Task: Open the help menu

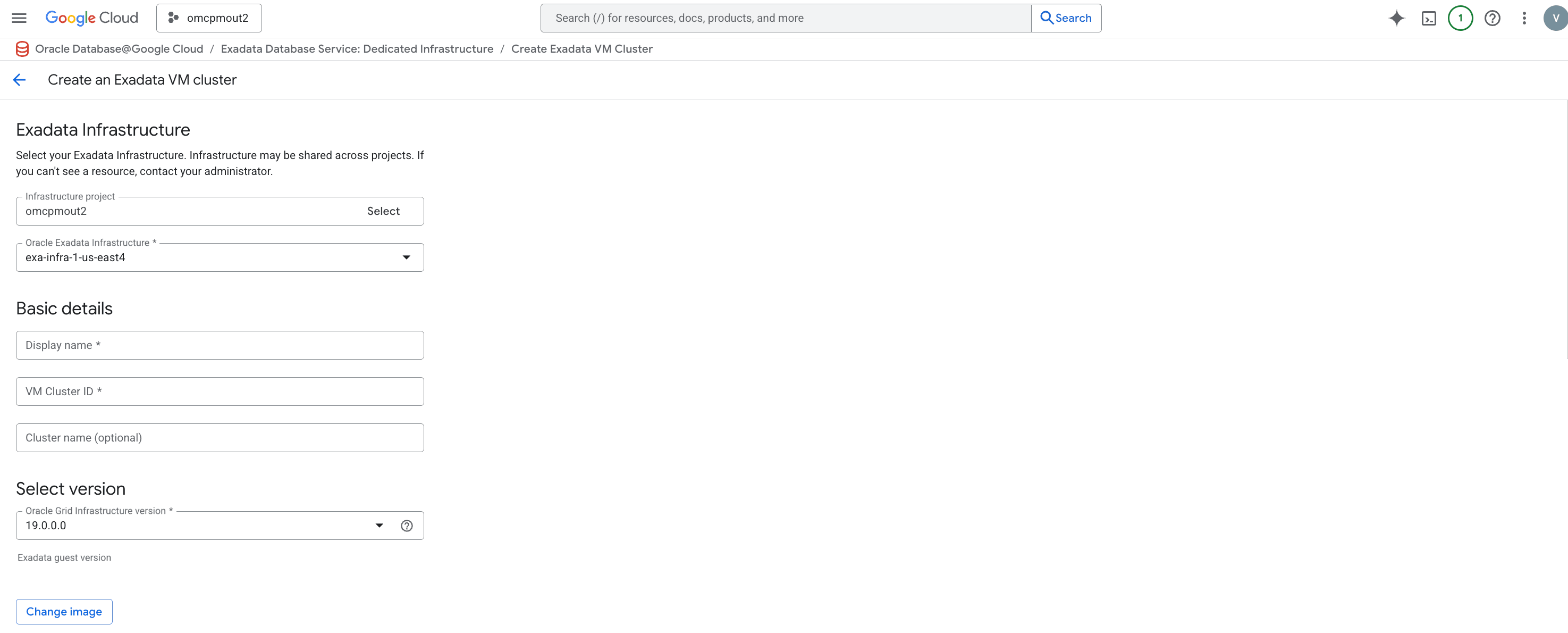Action: click(1492, 18)
